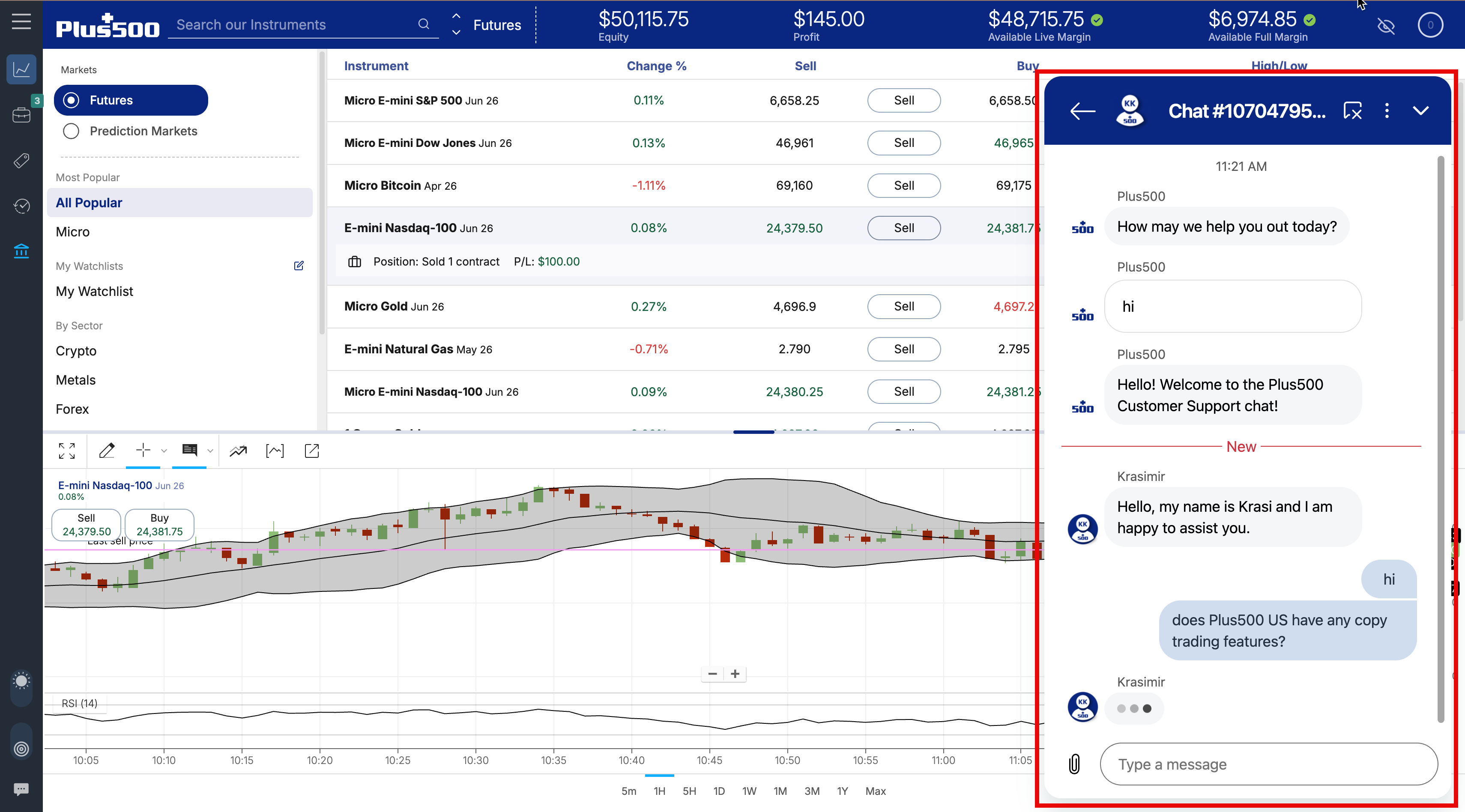Open the bank funds icon in sidebar
Viewport: 1465px width, 812px height.
[21, 251]
